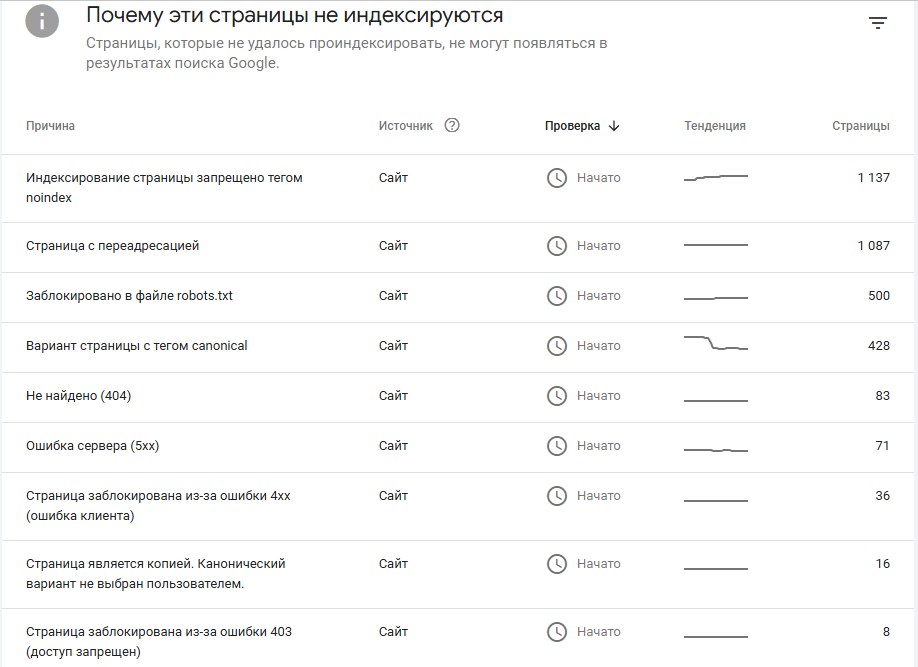Open the filter rows icon
The width and height of the screenshot is (918, 667).
click(878, 23)
